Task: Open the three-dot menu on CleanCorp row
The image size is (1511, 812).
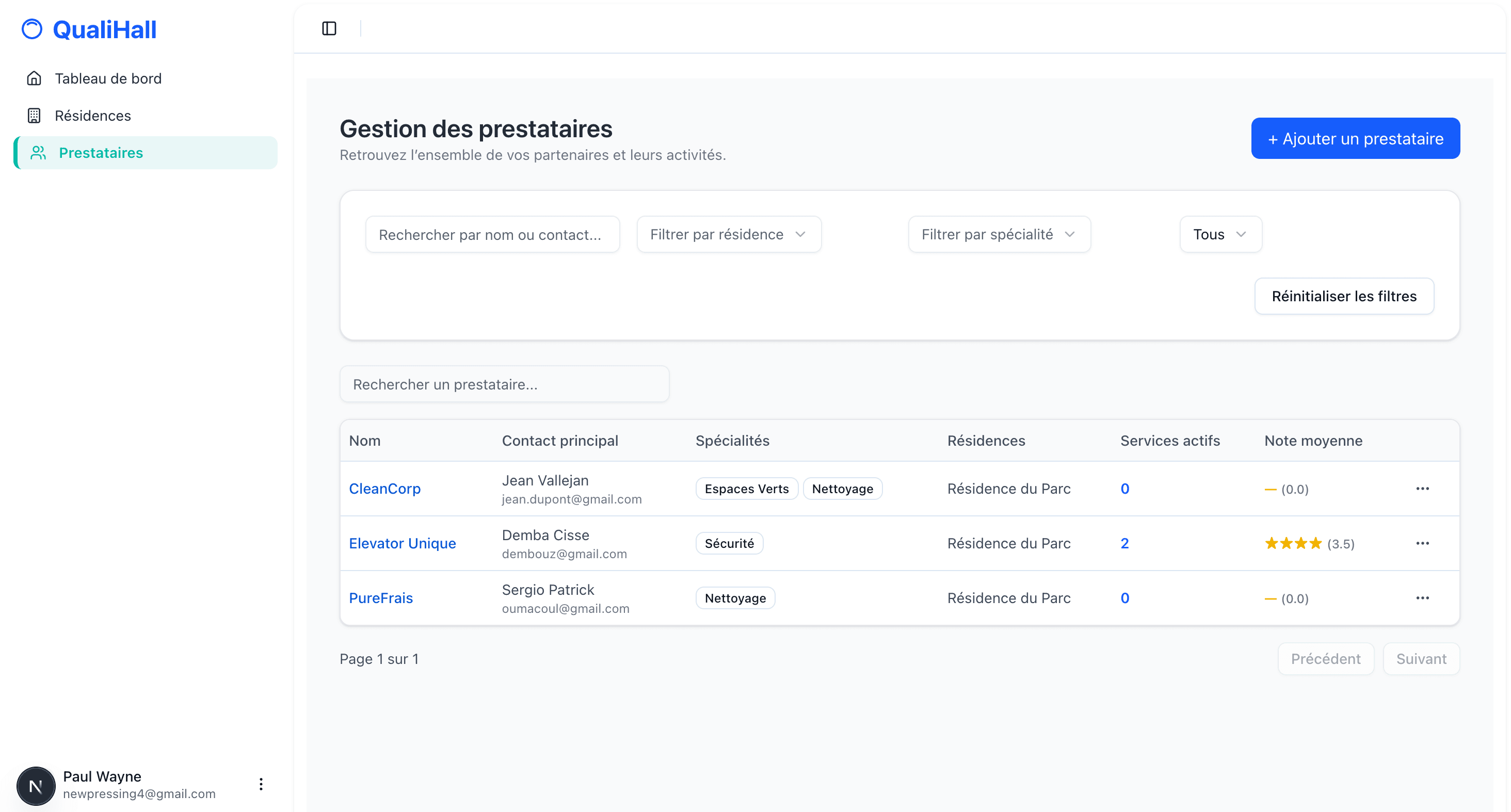Action: point(1423,489)
